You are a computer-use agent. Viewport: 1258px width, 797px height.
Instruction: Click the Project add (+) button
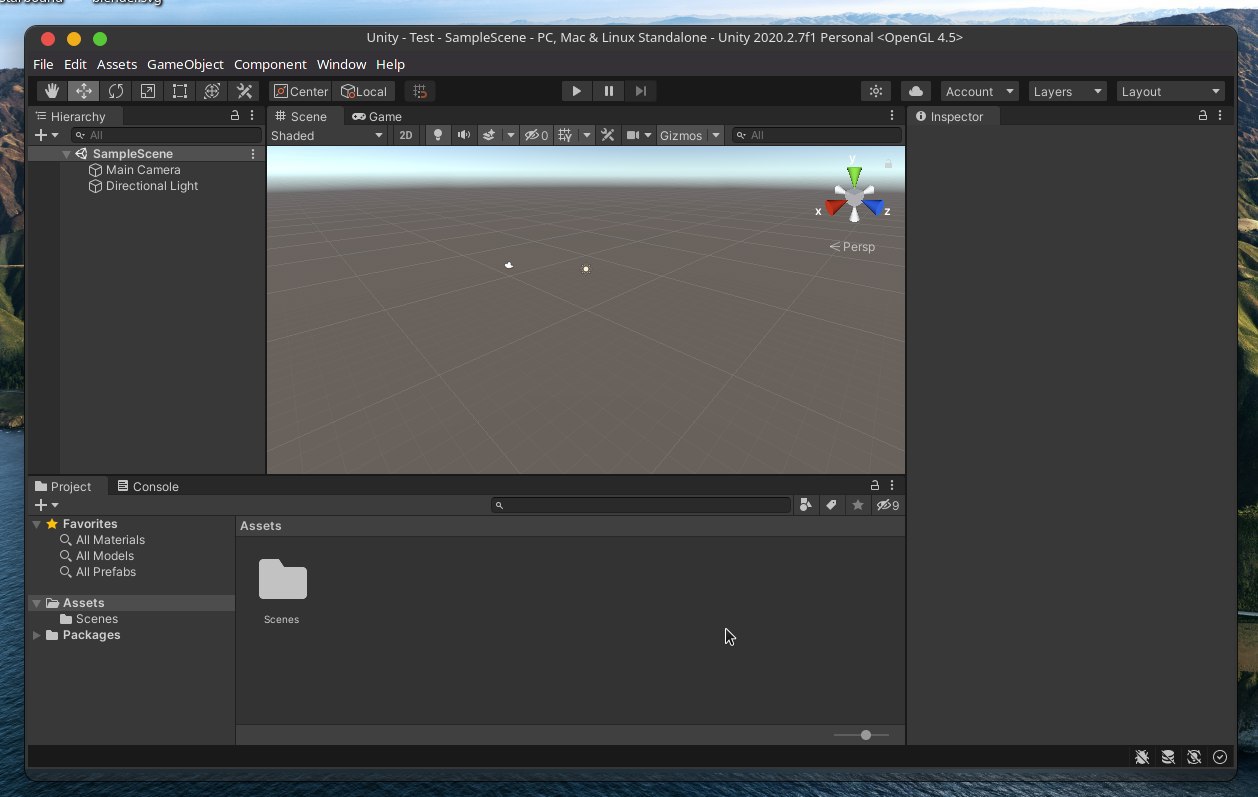(46, 505)
